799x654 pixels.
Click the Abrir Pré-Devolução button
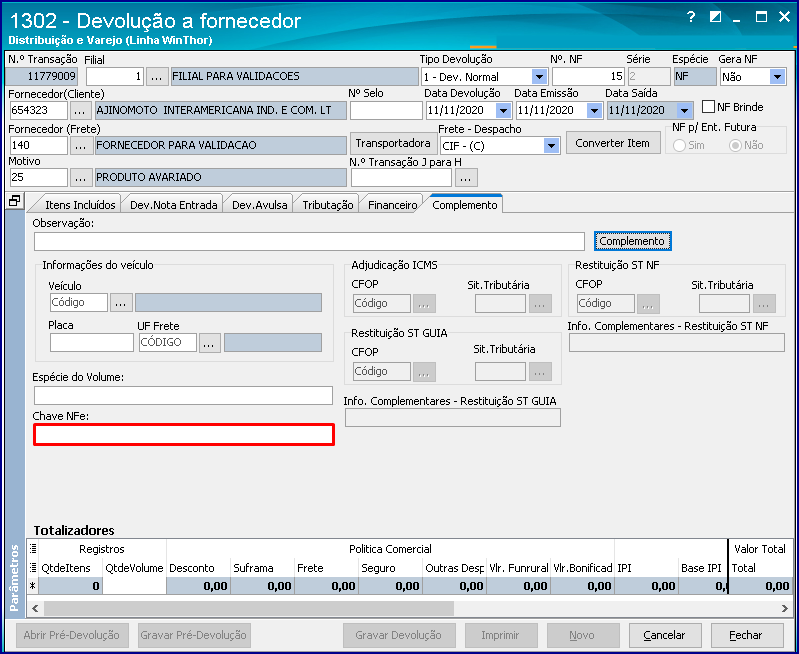click(x=72, y=635)
